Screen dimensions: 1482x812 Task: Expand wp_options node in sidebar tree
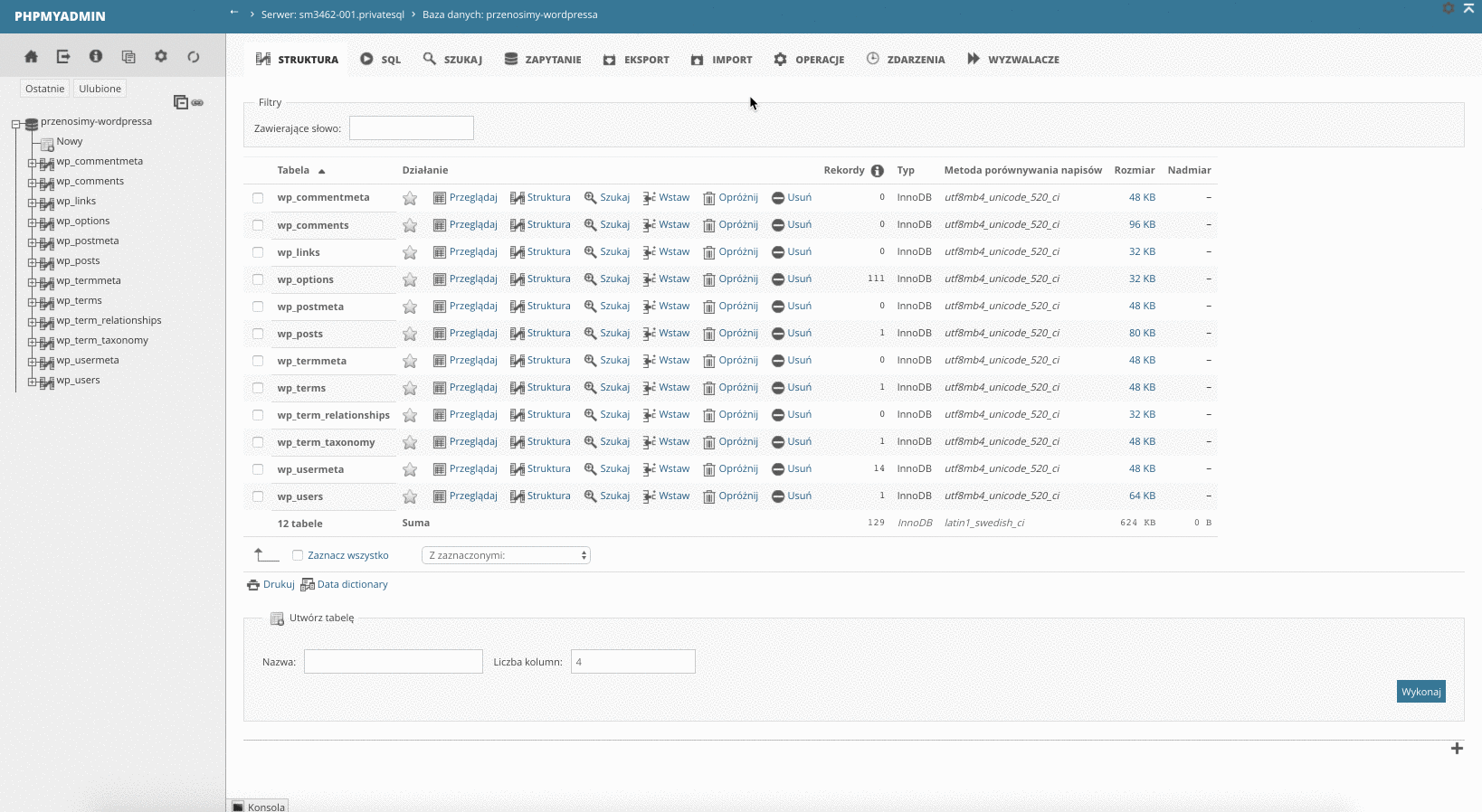click(32, 223)
